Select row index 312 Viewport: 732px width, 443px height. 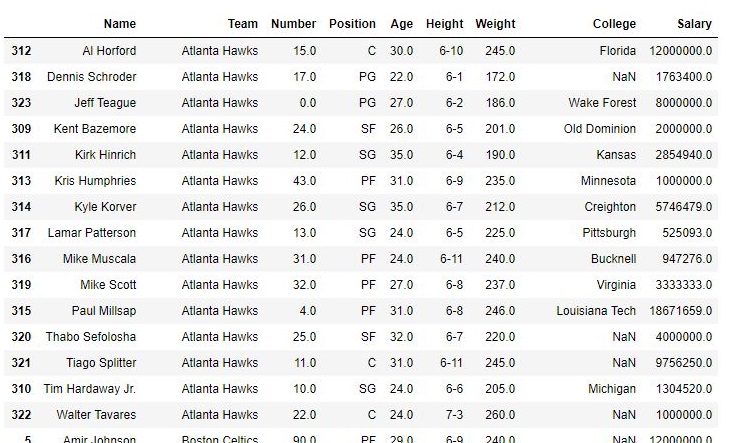[21, 50]
